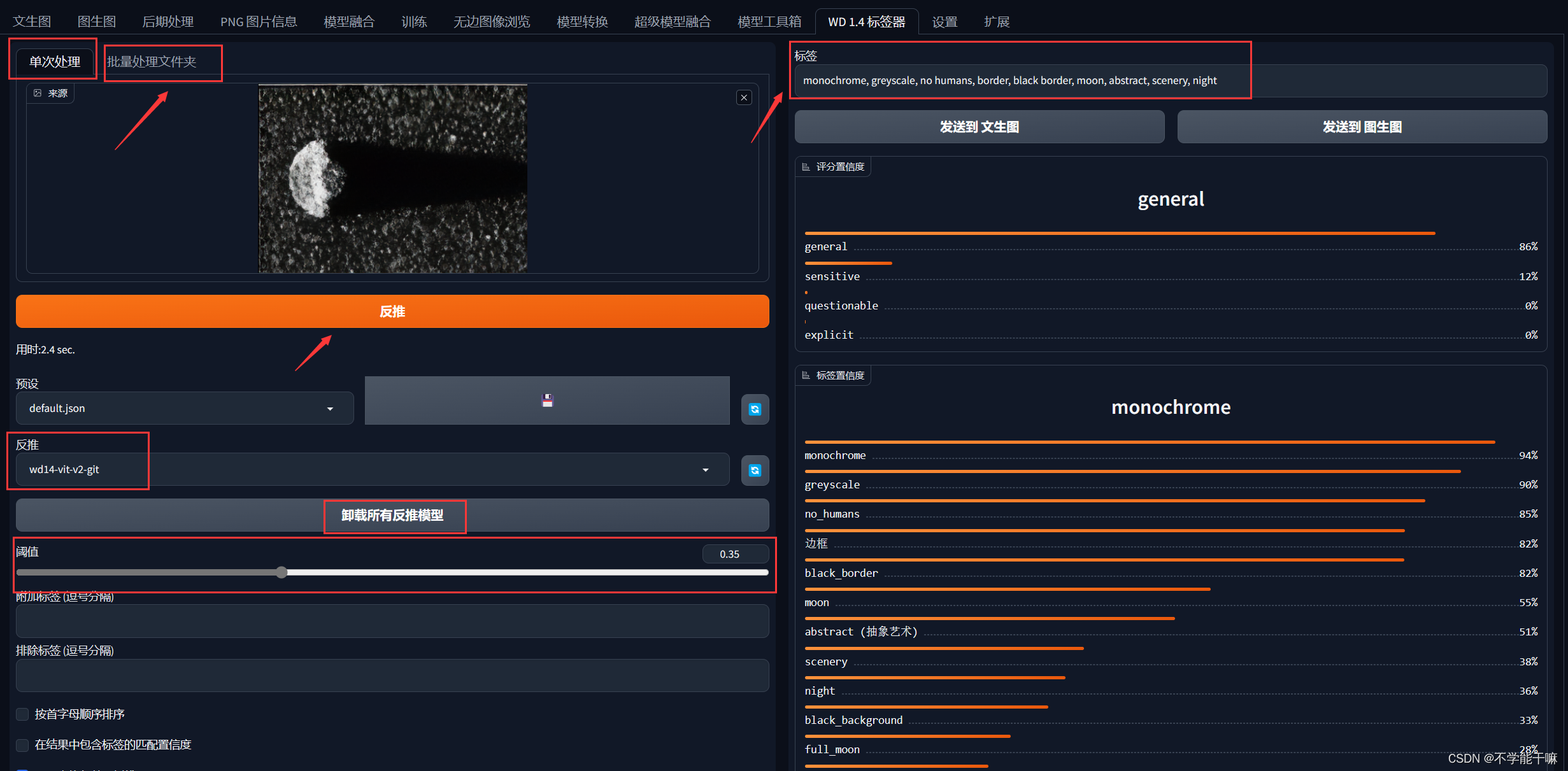The height and width of the screenshot is (771, 1568).
Task: Click the 附加标签 input field
Action: 392,621
